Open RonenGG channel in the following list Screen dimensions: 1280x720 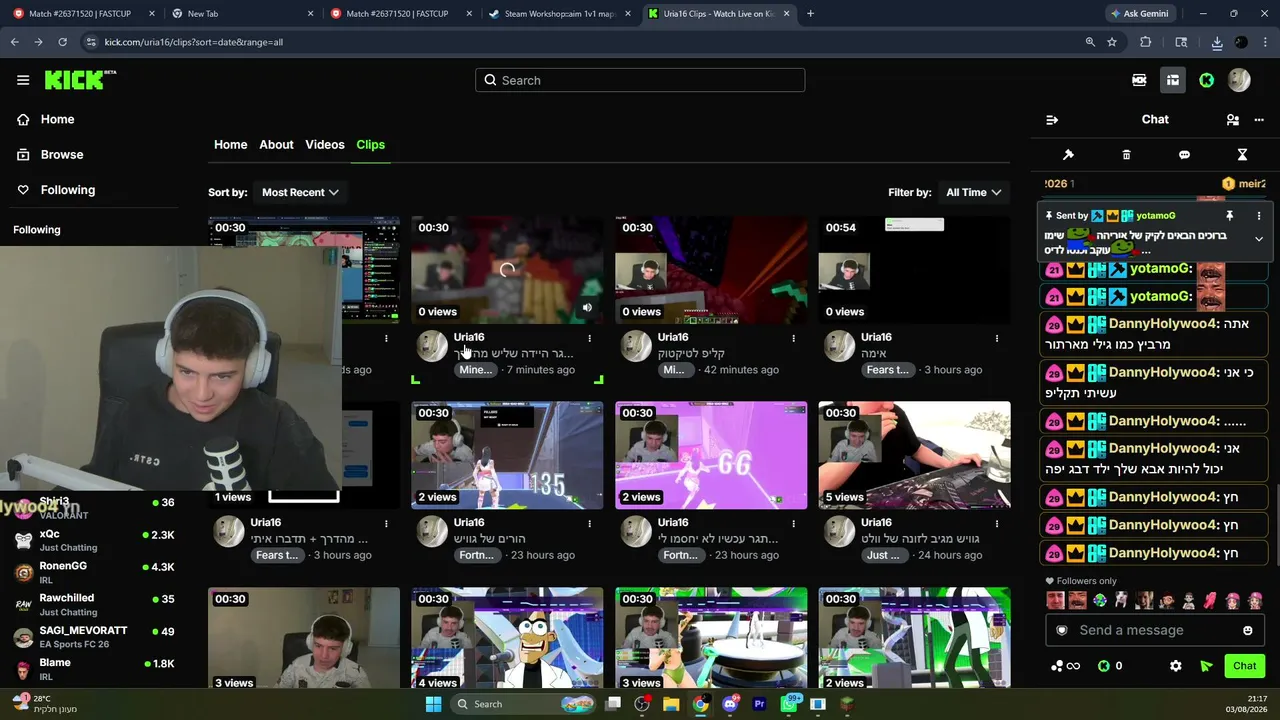pos(94,572)
